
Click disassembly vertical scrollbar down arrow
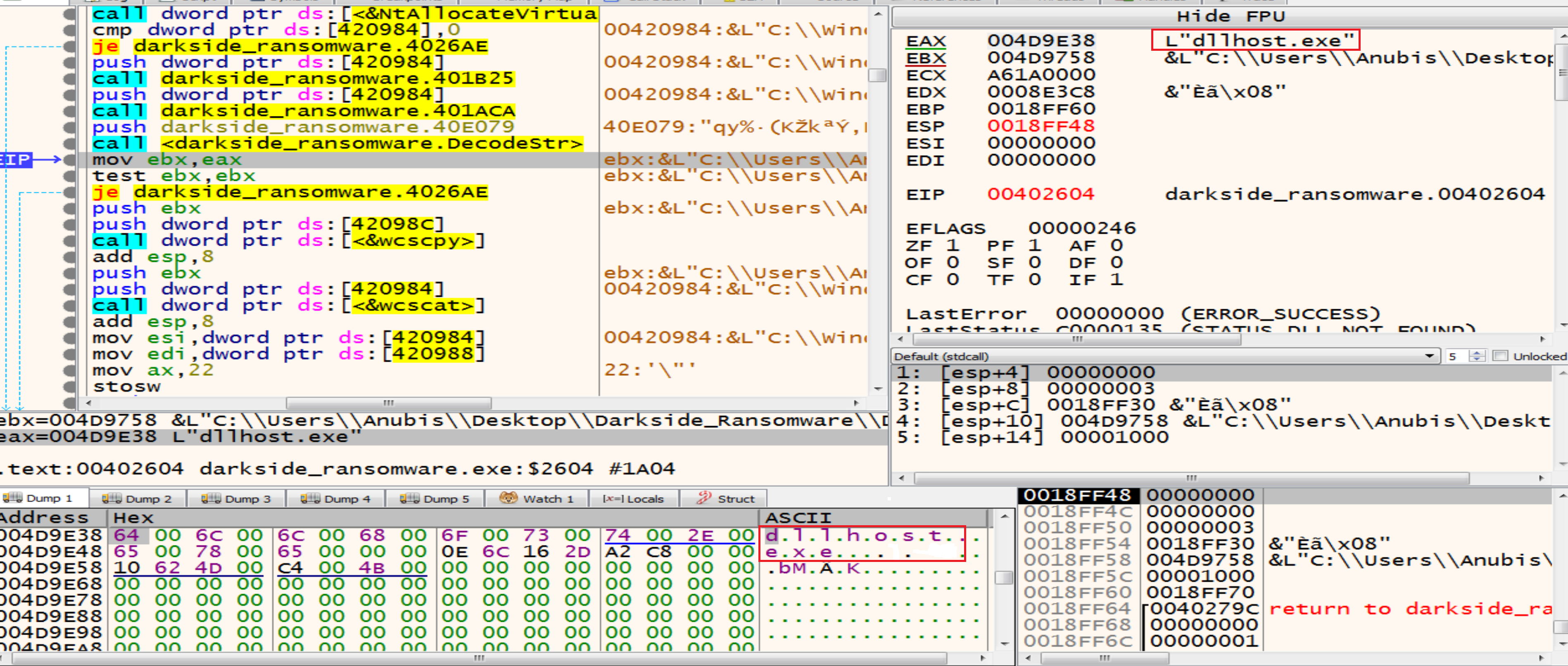pyautogui.click(x=878, y=389)
